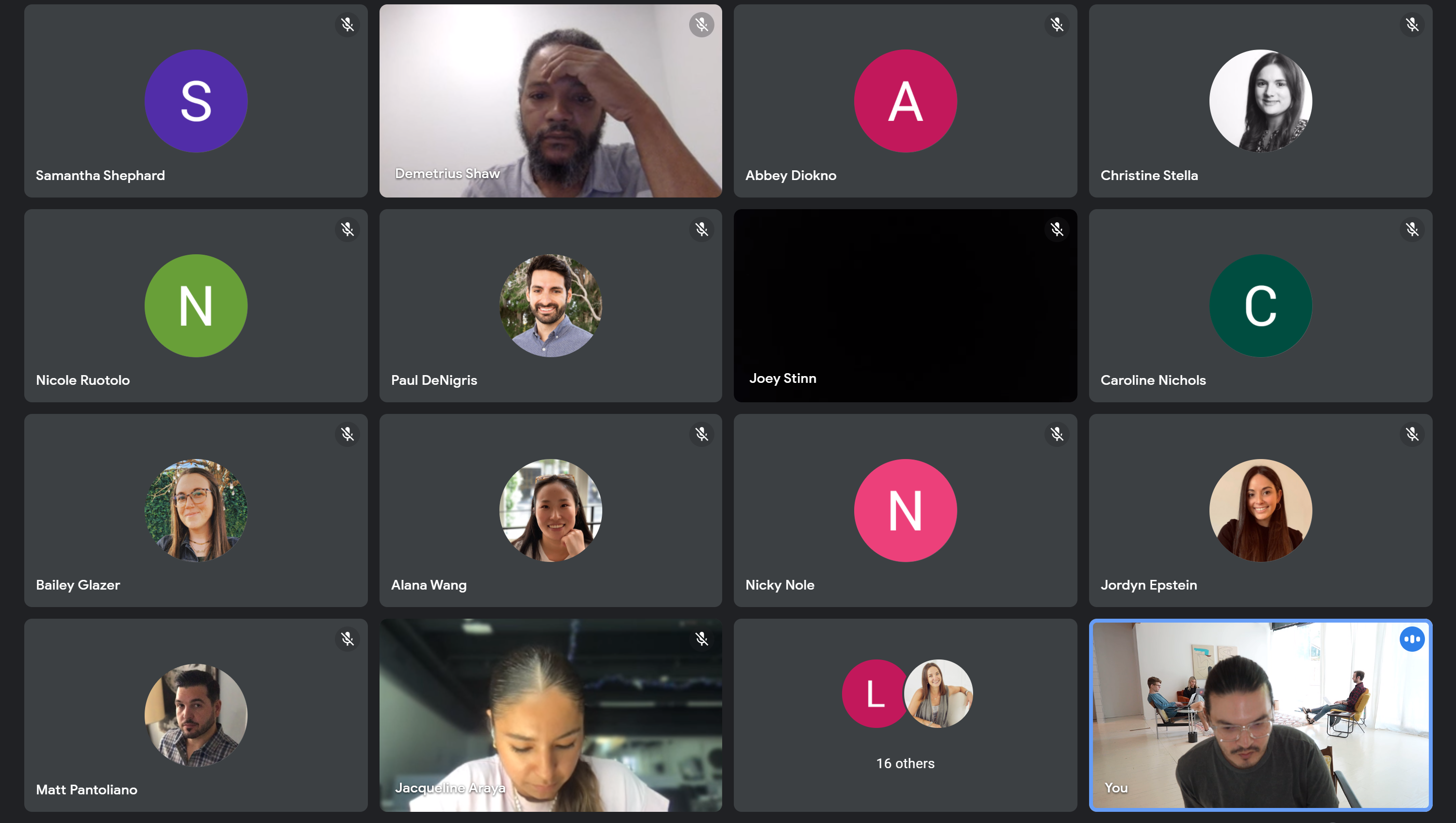Select Christine Stella's profile photo
Screen dimensions: 1456x823
[x=1260, y=101]
